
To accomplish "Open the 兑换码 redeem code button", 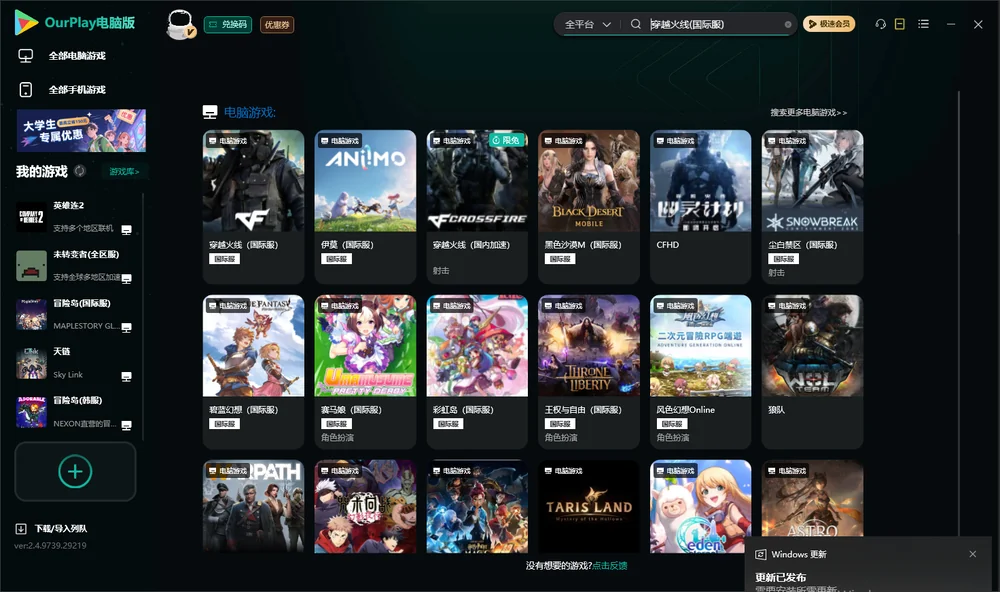I will tap(228, 25).
